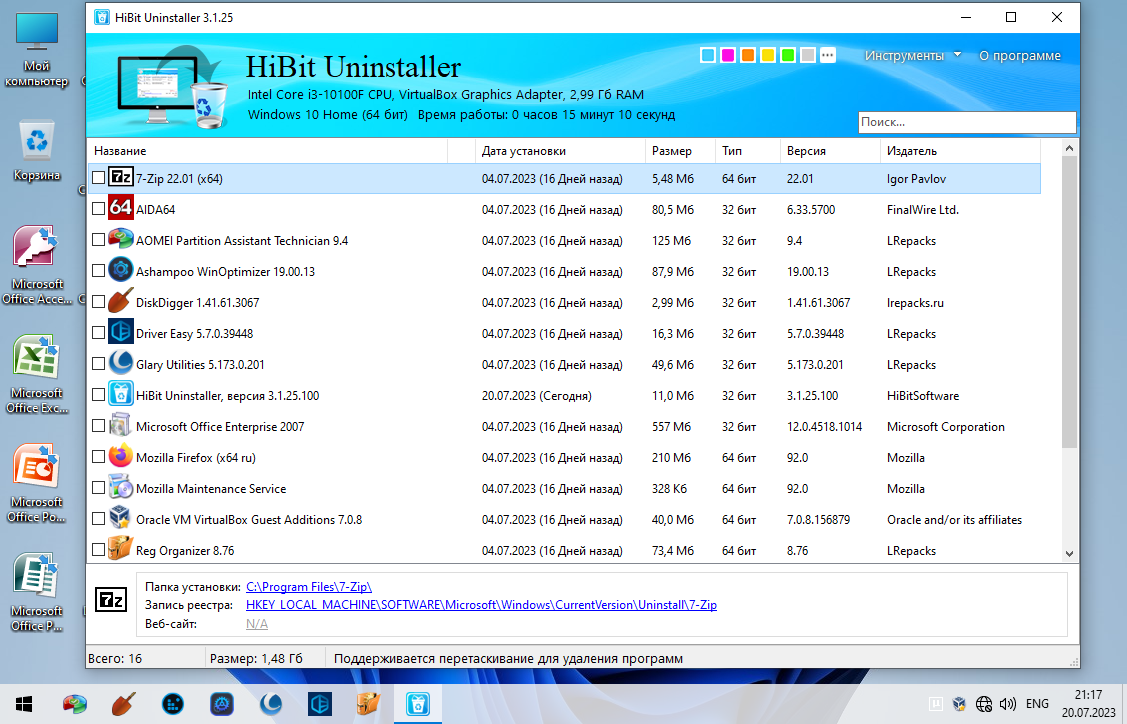Sort by Тип column header
Viewport: 1127px width, 724px height.
748,151
